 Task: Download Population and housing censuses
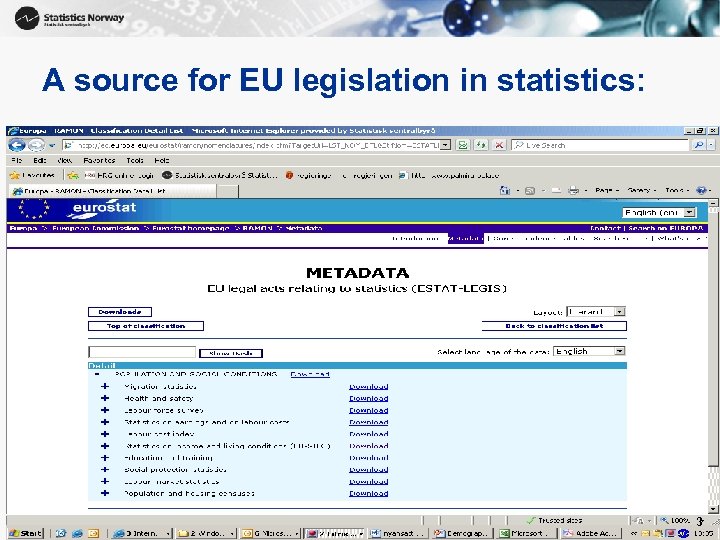click(x=368, y=494)
